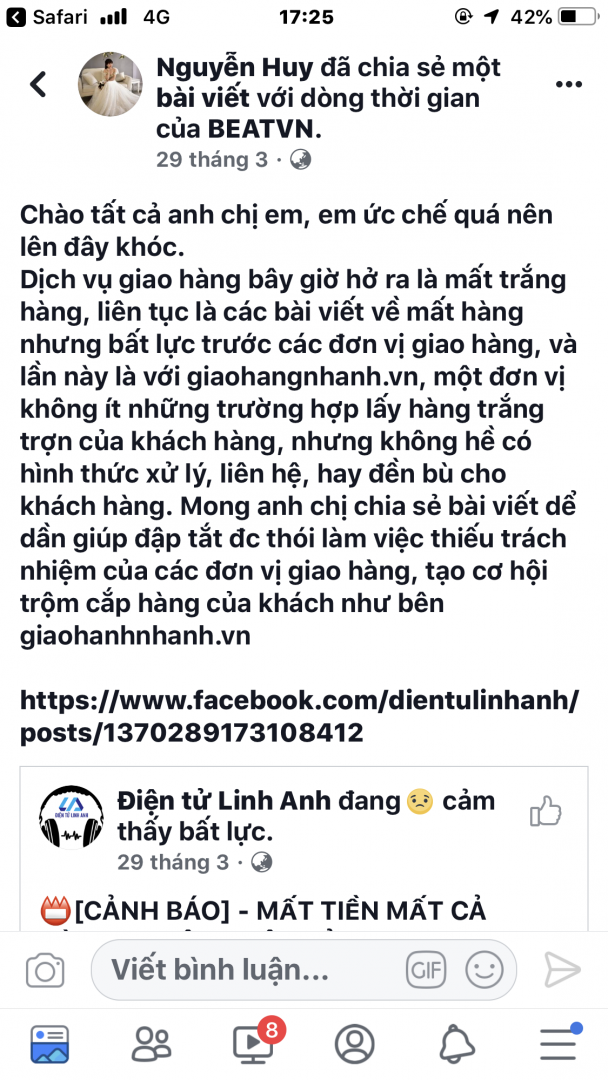Image resolution: width=608 pixels, height=1080 pixels.
Task: Open the emoji sticker picker
Action: (x=484, y=970)
